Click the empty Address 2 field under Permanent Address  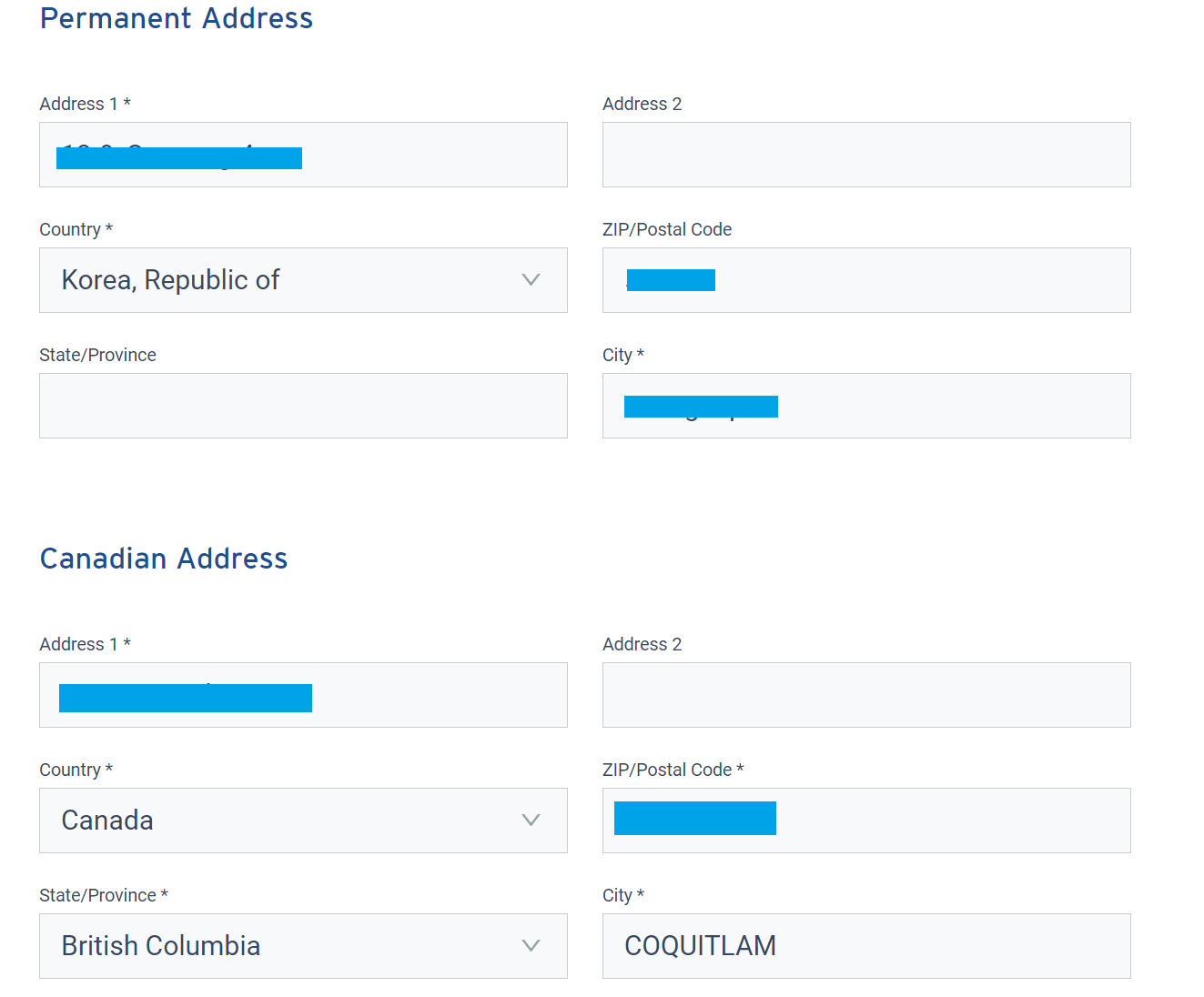pos(865,155)
